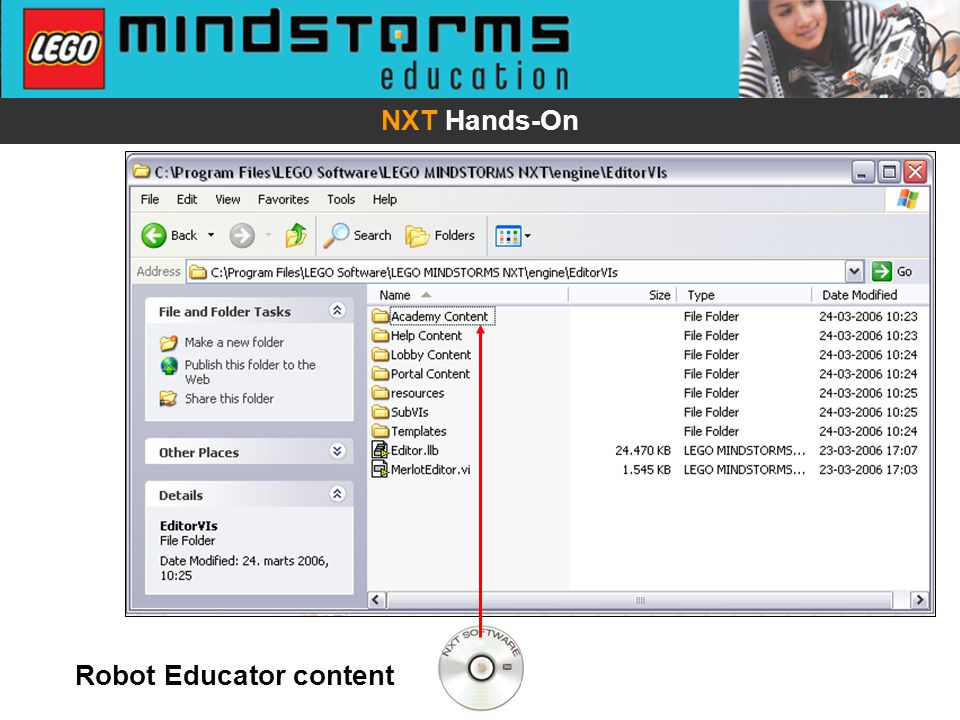The height and width of the screenshot is (720, 960).
Task: Select the Help Content folder name
Action: coord(426,336)
